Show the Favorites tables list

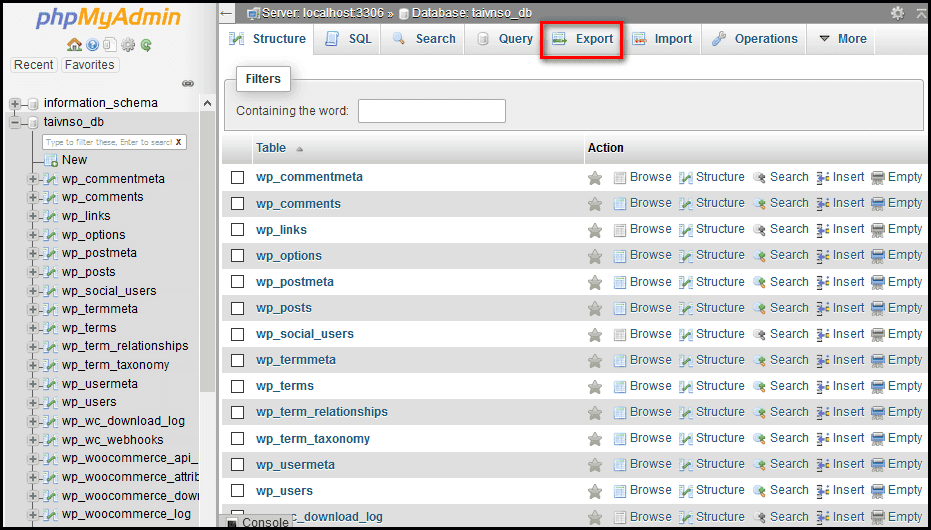90,65
